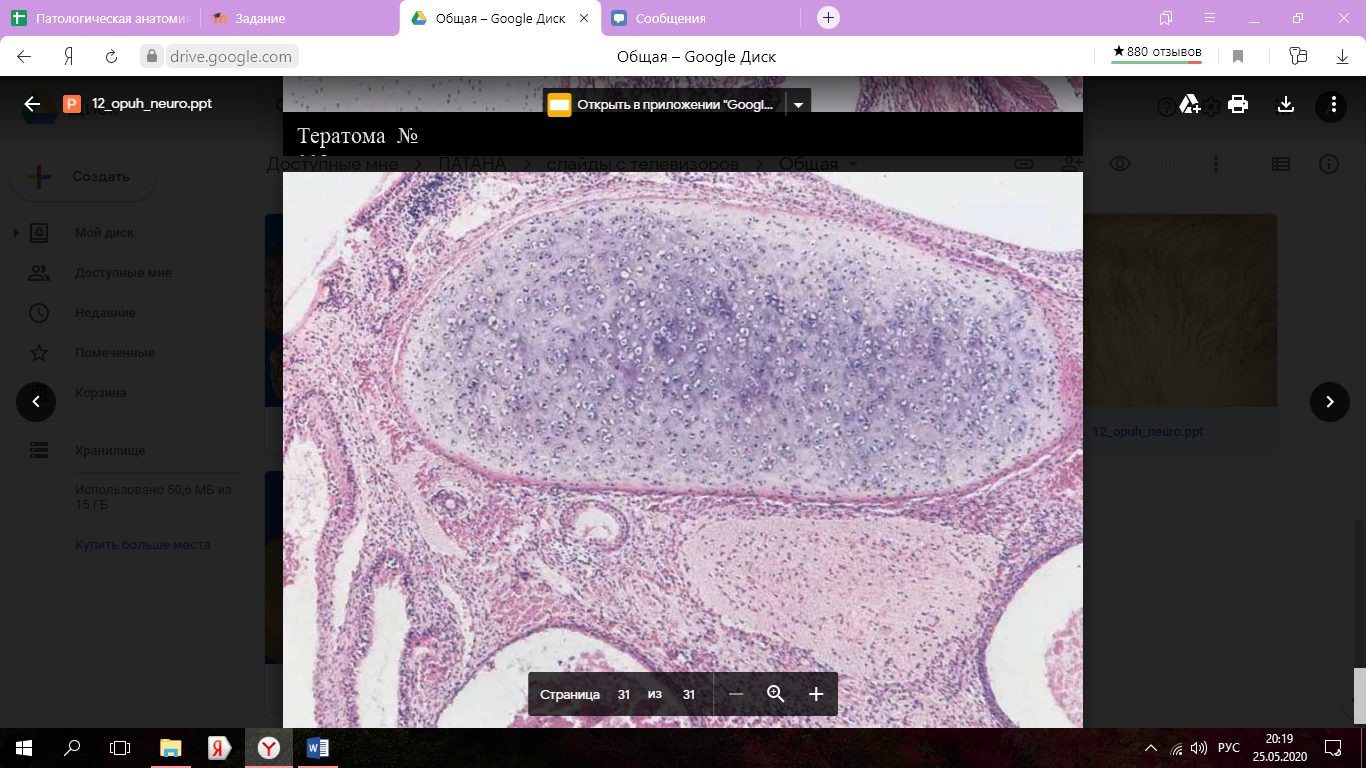Open the Yandex home button
Viewport: 1366px width, 768px height.
pyautogui.click(x=69, y=56)
